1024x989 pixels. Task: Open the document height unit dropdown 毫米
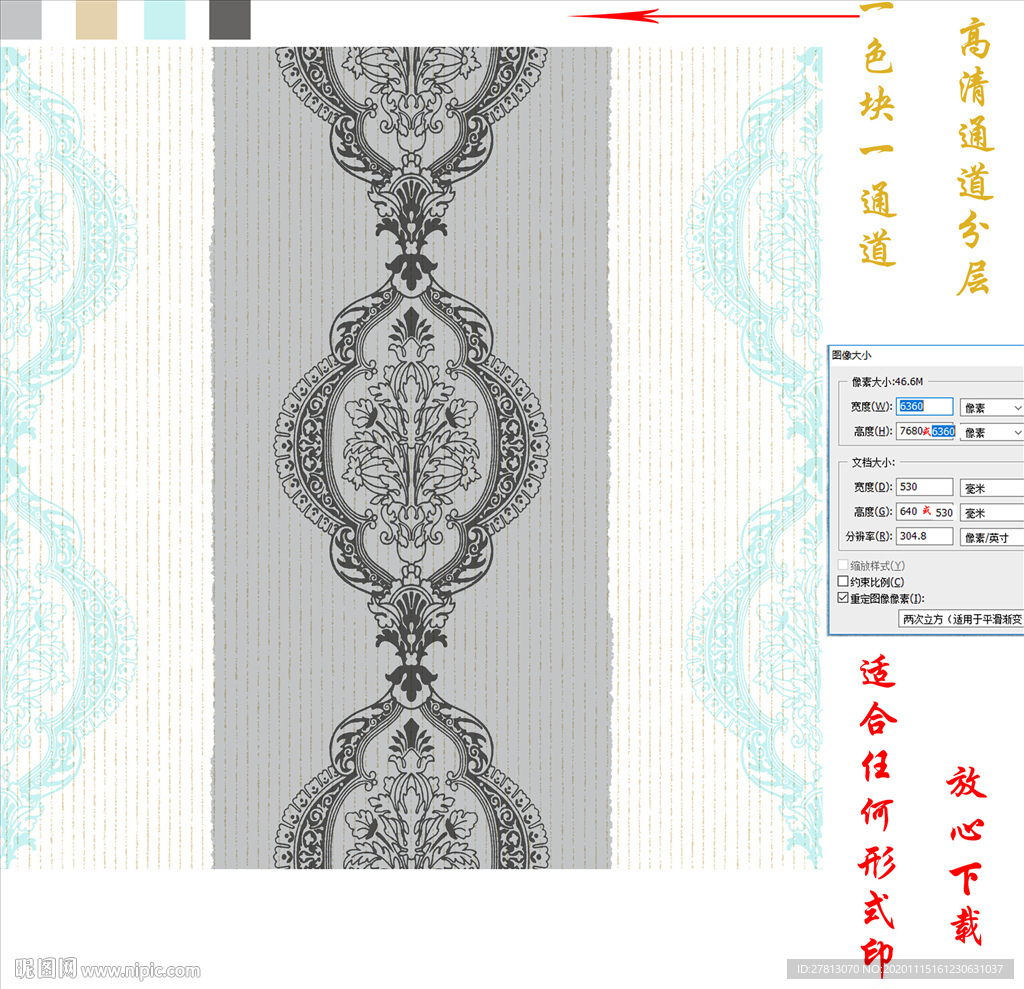992,513
